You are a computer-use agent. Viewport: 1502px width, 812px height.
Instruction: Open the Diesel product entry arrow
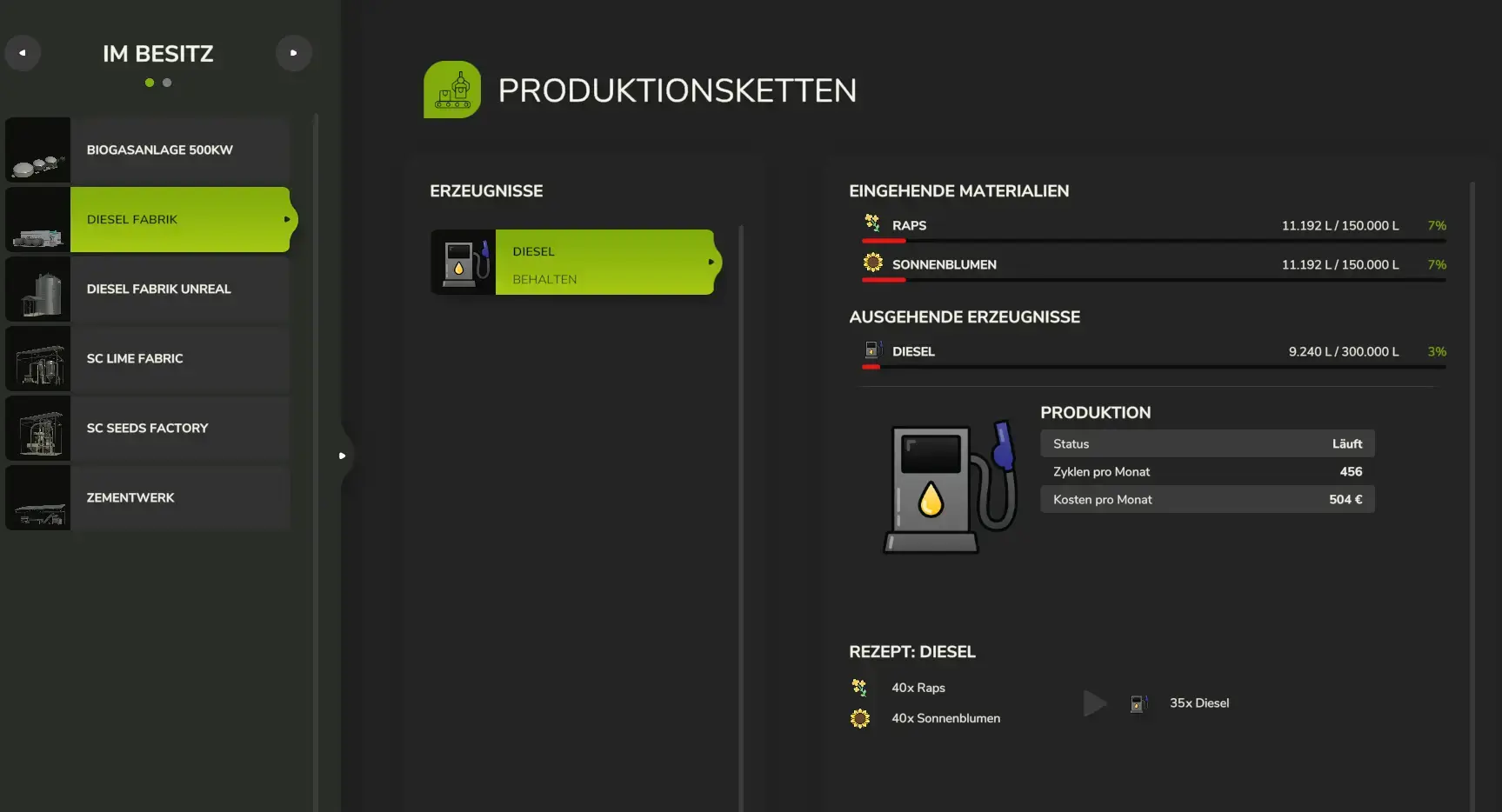[711, 262]
